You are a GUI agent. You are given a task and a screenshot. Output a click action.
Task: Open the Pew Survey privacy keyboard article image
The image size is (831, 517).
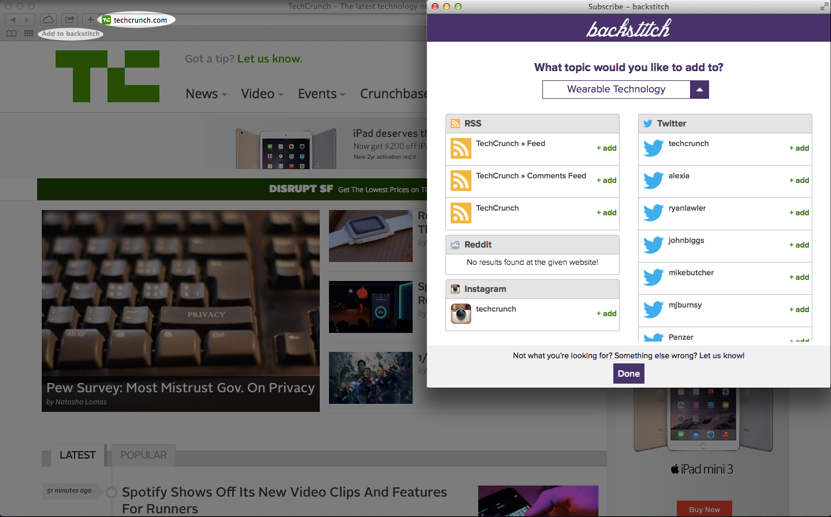[x=181, y=311]
